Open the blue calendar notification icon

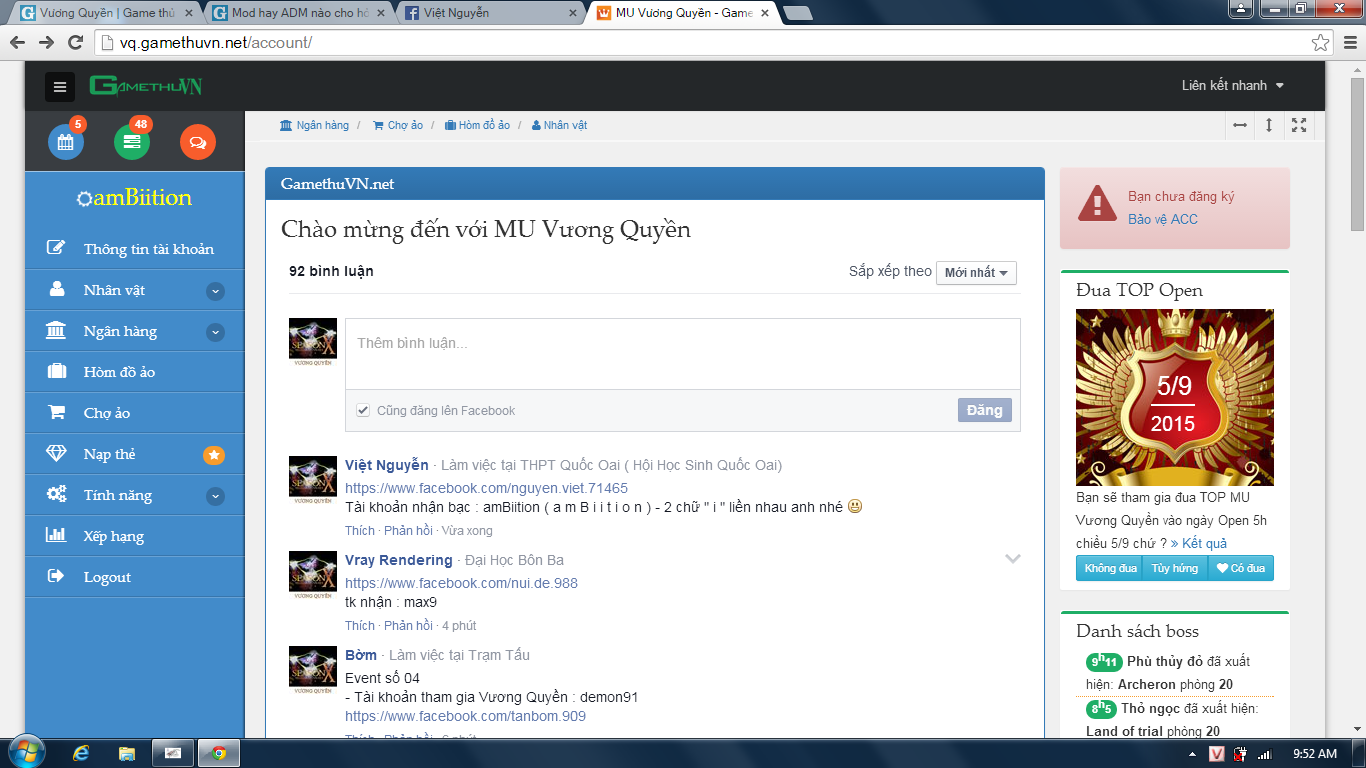pos(66,142)
